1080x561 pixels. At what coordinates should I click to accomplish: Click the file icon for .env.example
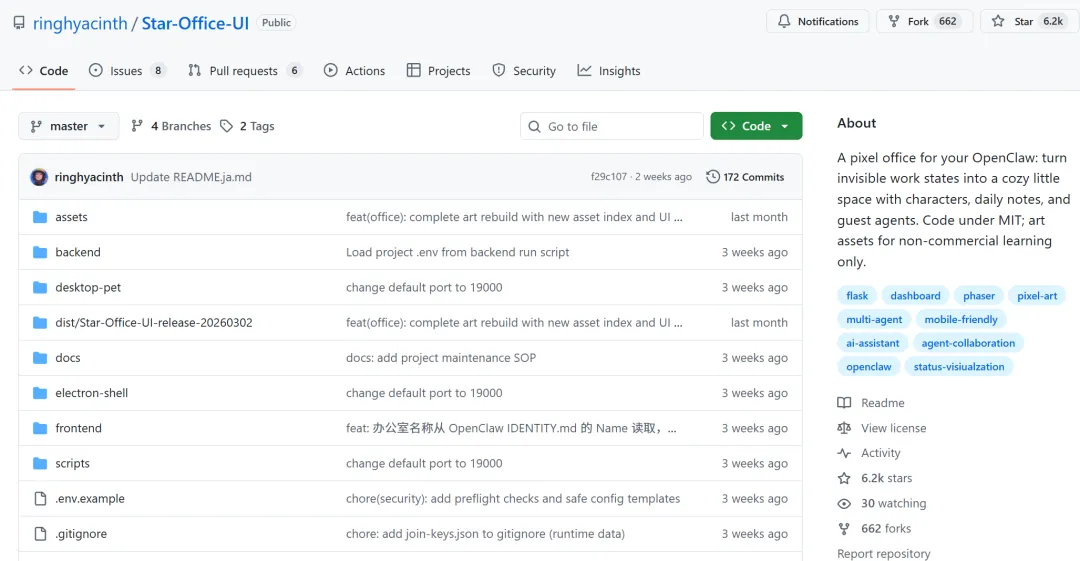point(40,498)
